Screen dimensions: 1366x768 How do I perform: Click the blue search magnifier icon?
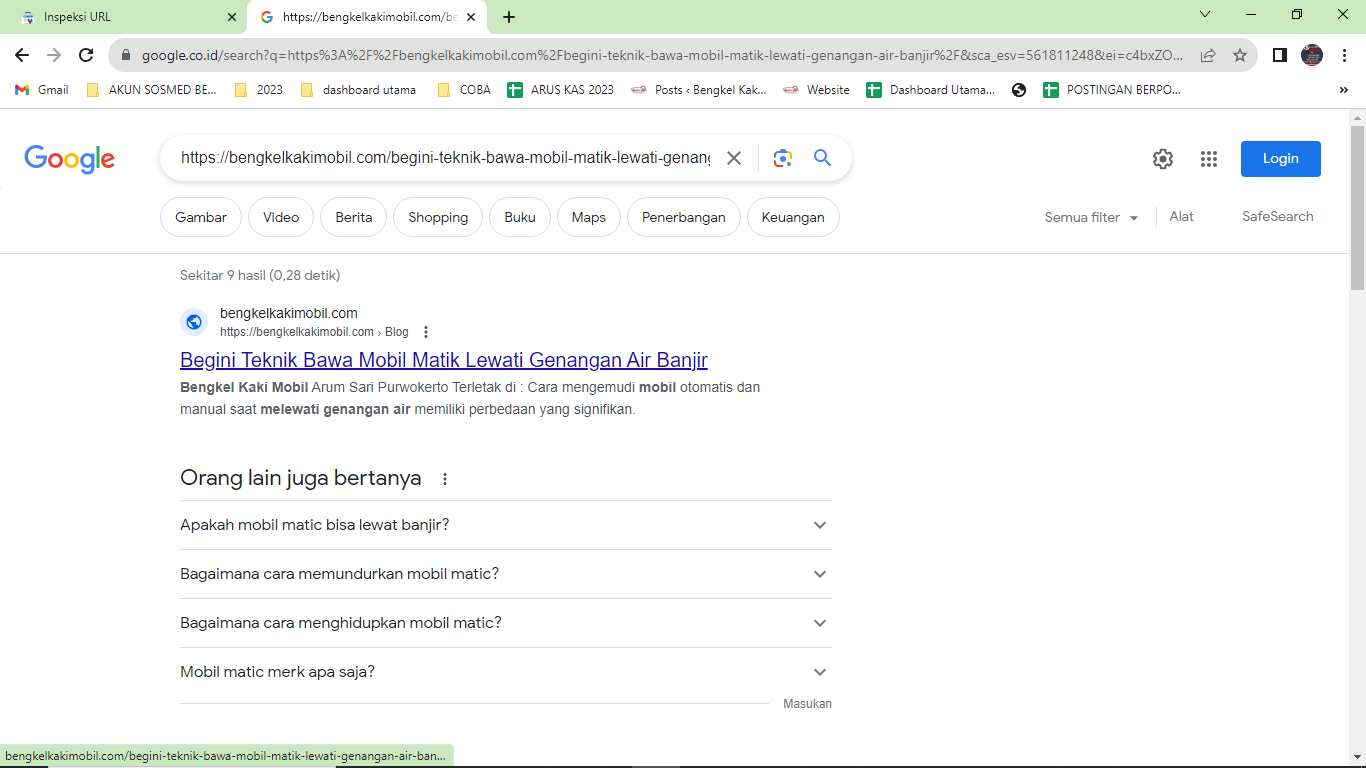822,158
